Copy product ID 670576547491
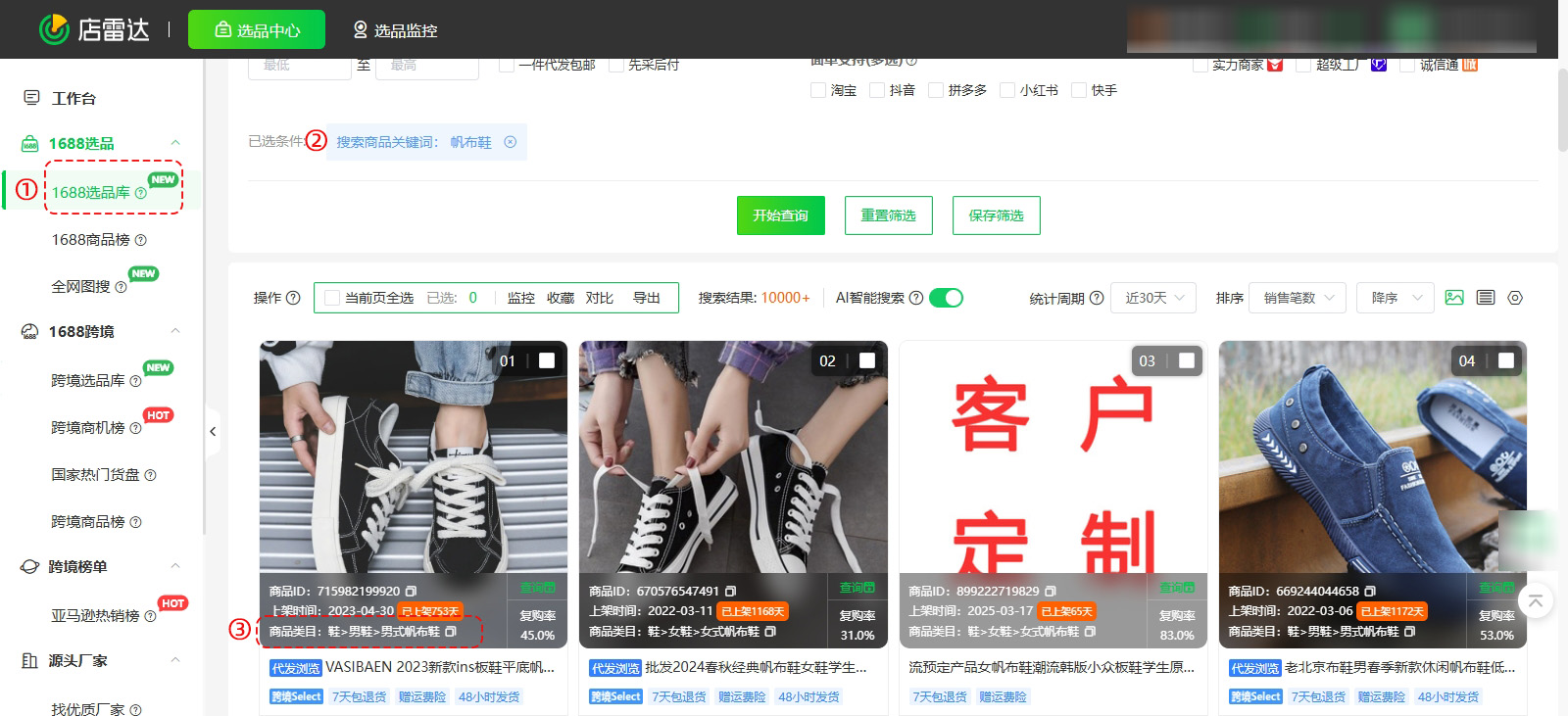Viewport: 1568px width, 716px height. [730, 592]
